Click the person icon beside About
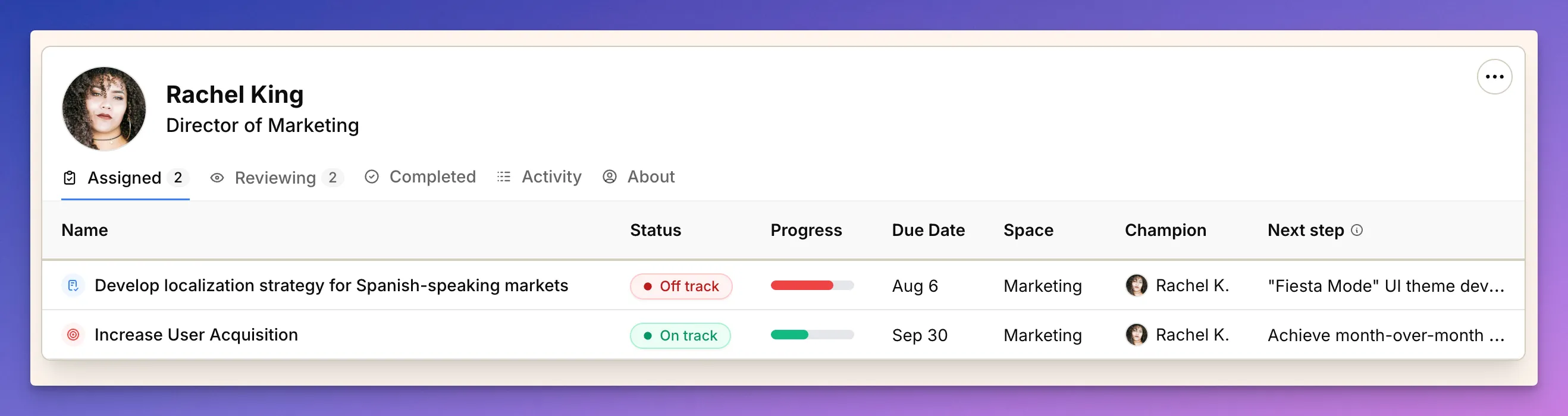1568x416 pixels. click(609, 177)
